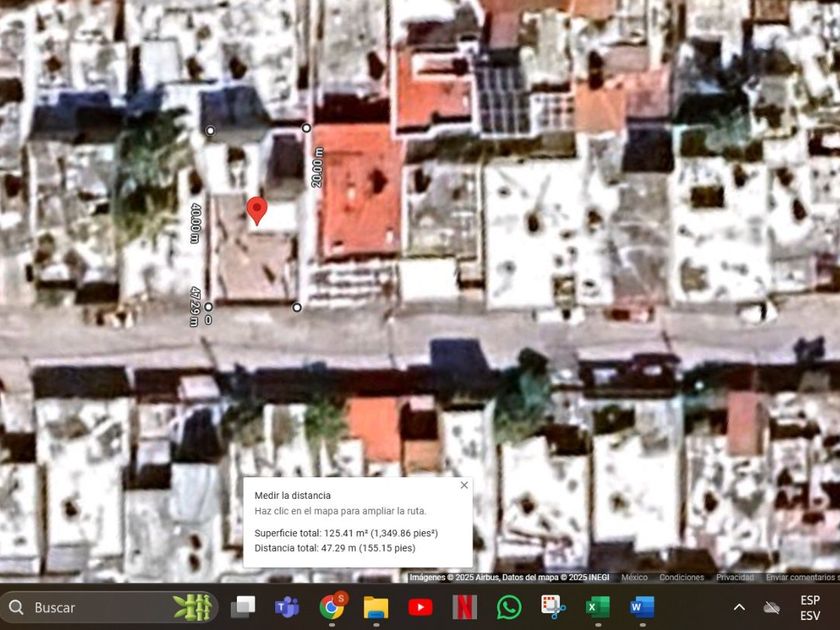840x630 pixels.
Task: Switch to Google Chrome in the taskbar
Action: point(332,607)
